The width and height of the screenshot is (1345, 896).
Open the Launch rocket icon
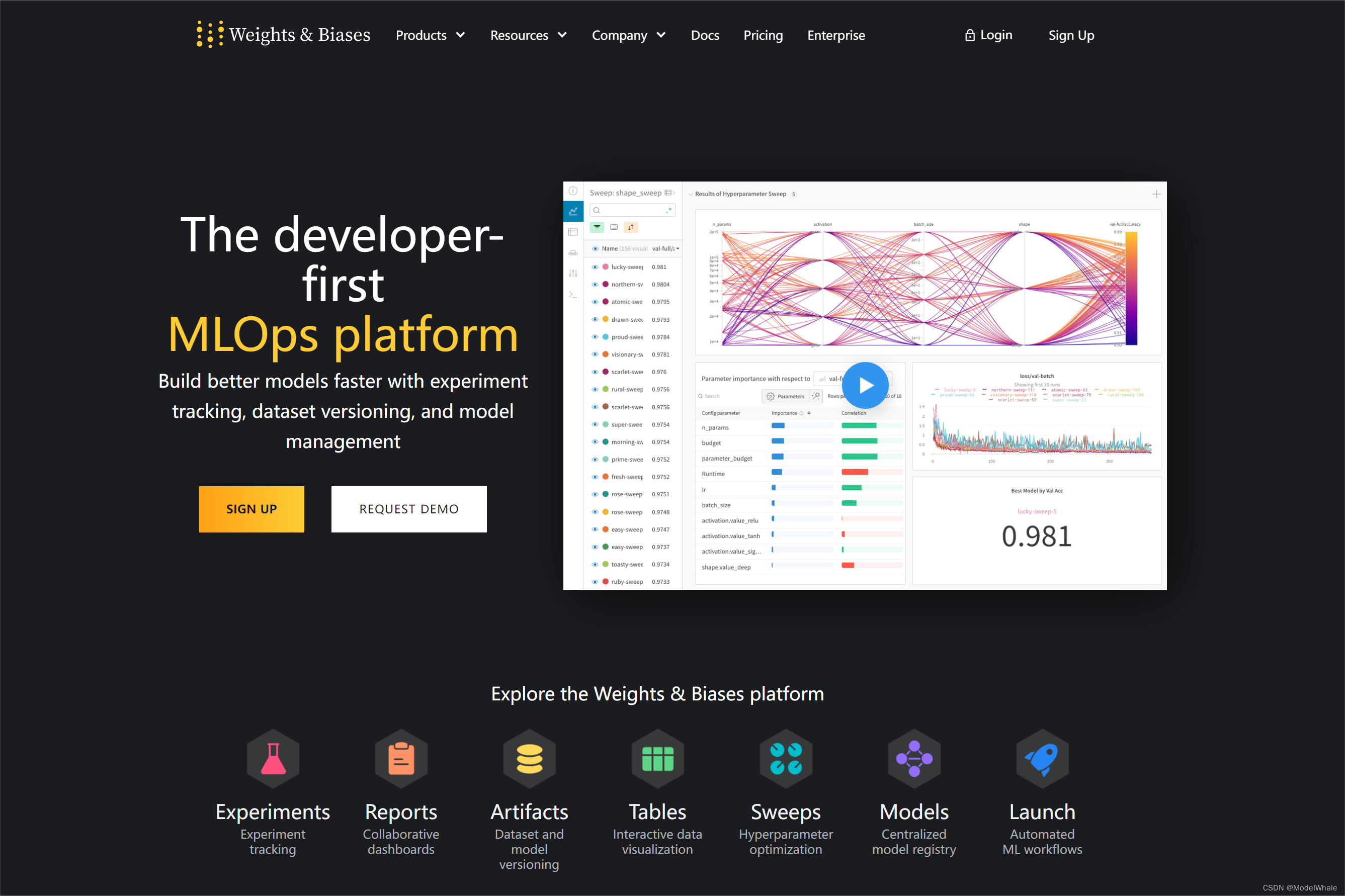point(1042,758)
